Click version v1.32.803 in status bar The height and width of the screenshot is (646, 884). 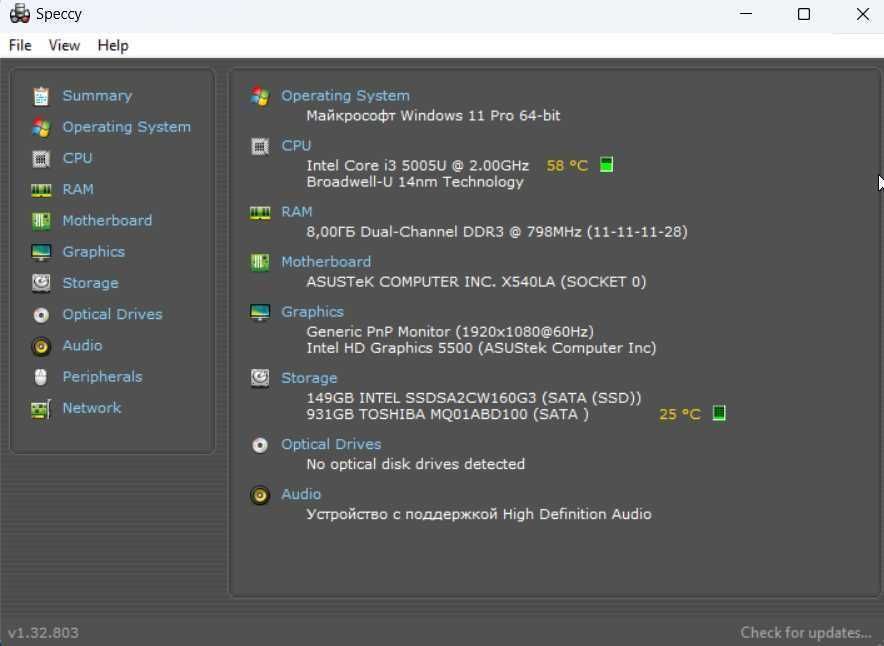43,633
